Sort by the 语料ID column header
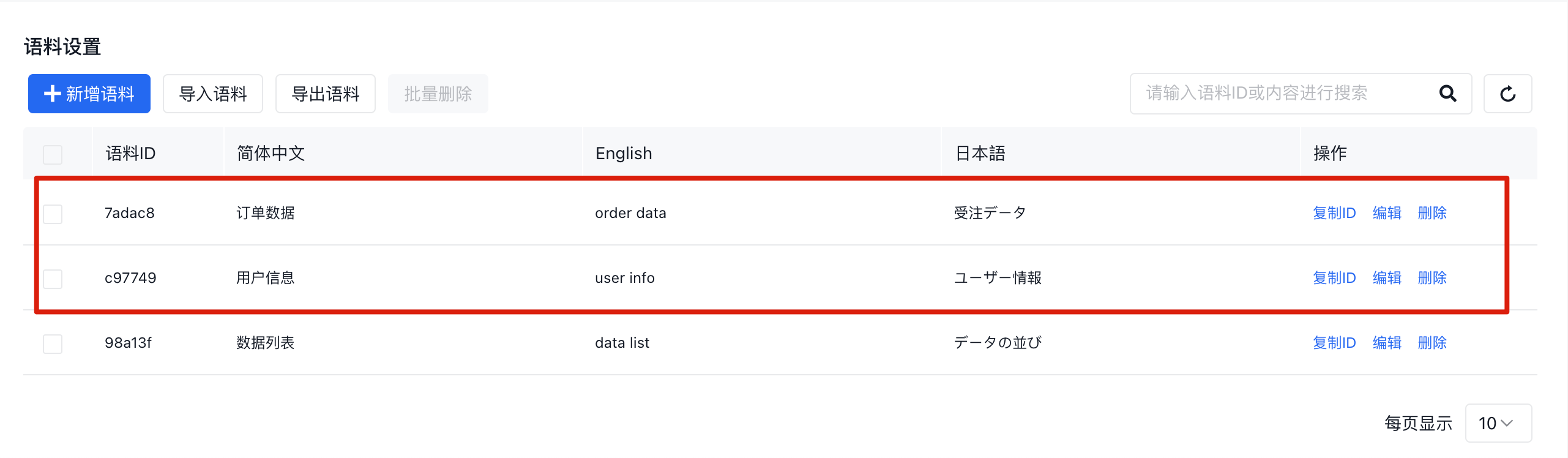Image resolution: width=1568 pixels, height=458 pixels. 130,153
